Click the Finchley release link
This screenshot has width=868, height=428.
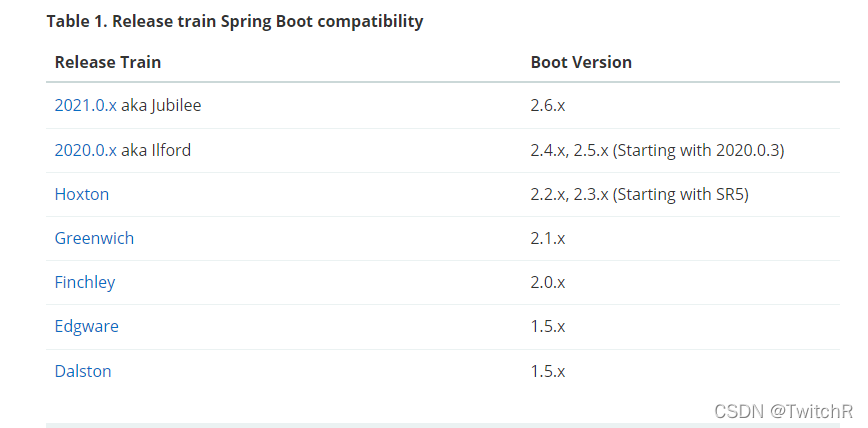coord(85,282)
